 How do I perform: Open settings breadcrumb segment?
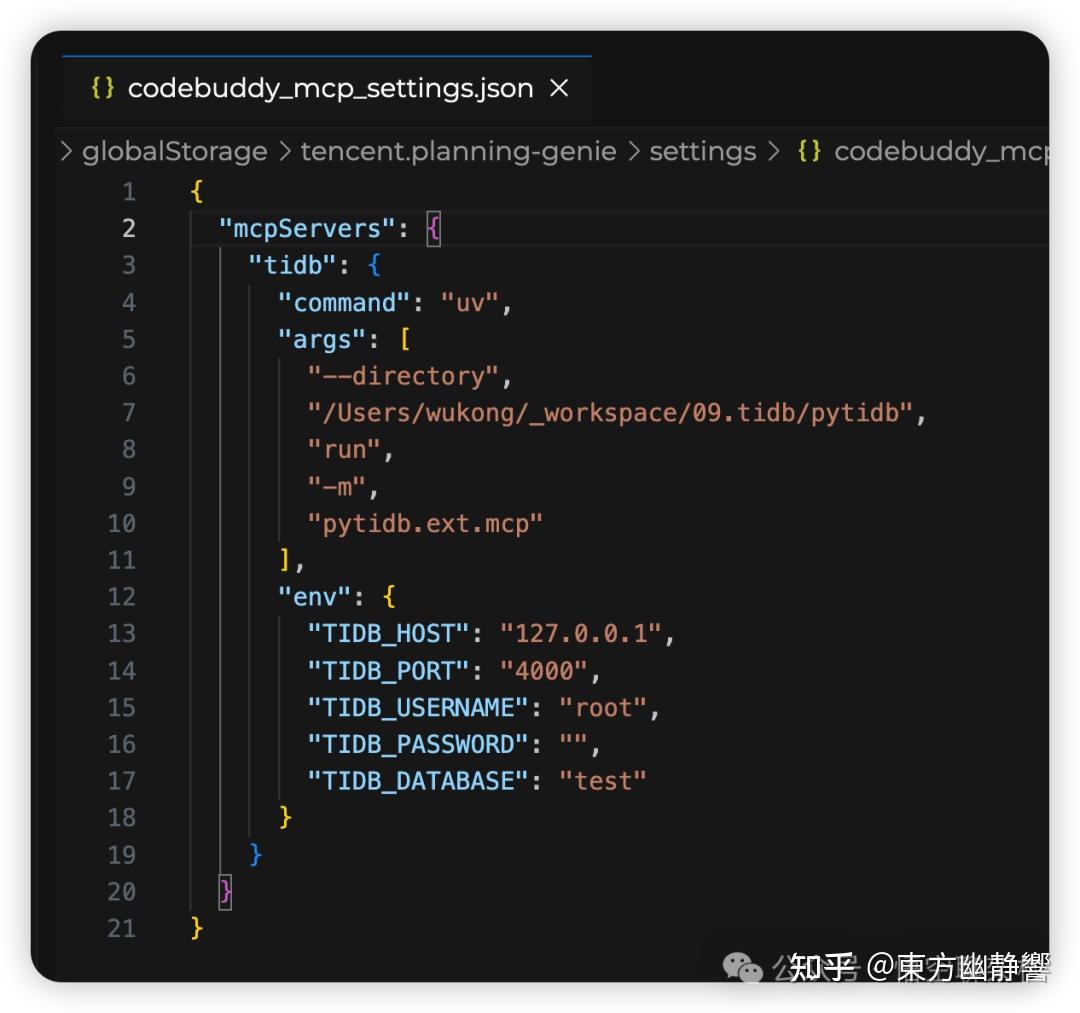(x=703, y=151)
